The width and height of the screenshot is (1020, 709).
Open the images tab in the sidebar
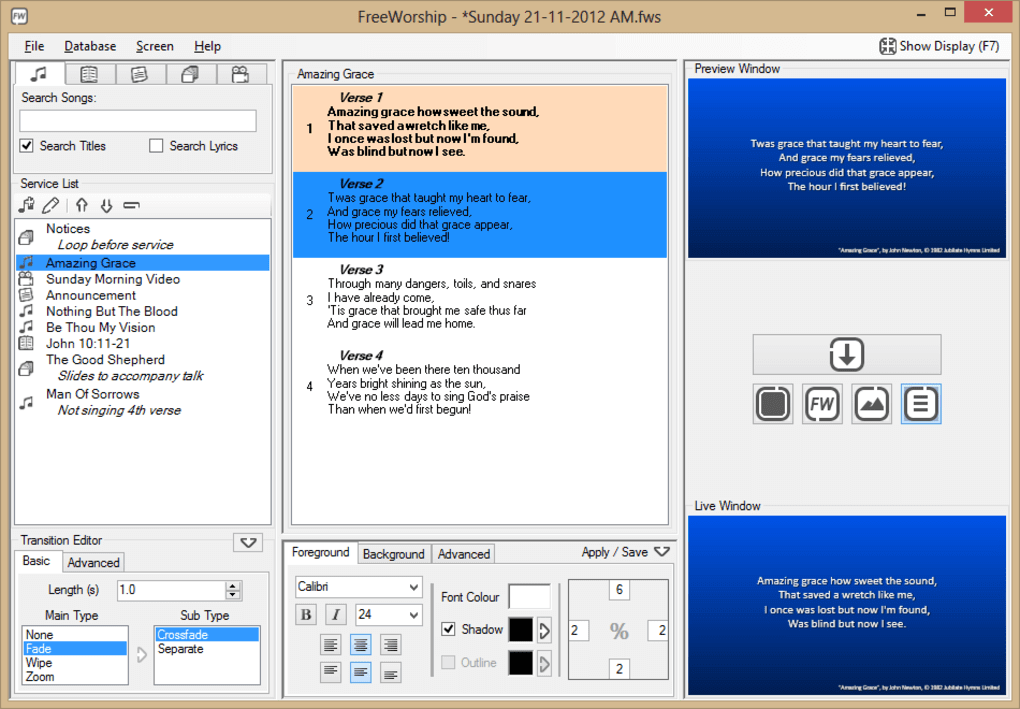190,73
